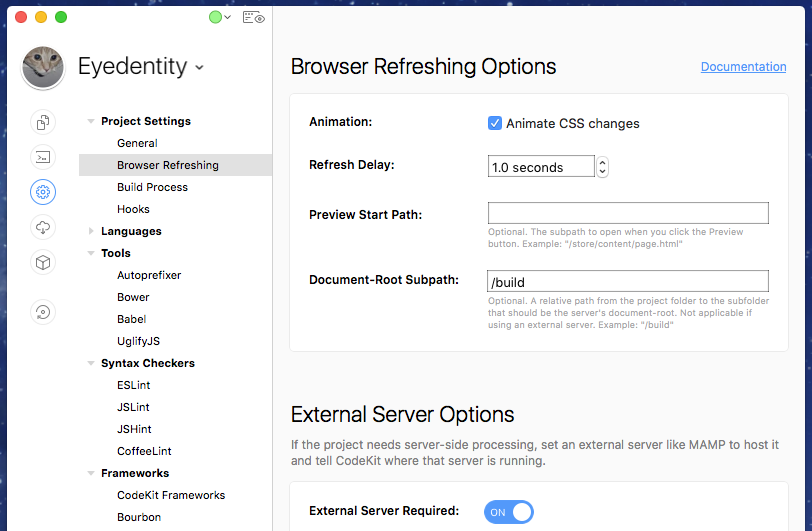Turn off External Server Required switch
Screen dimensions: 812x531
tap(509, 512)
